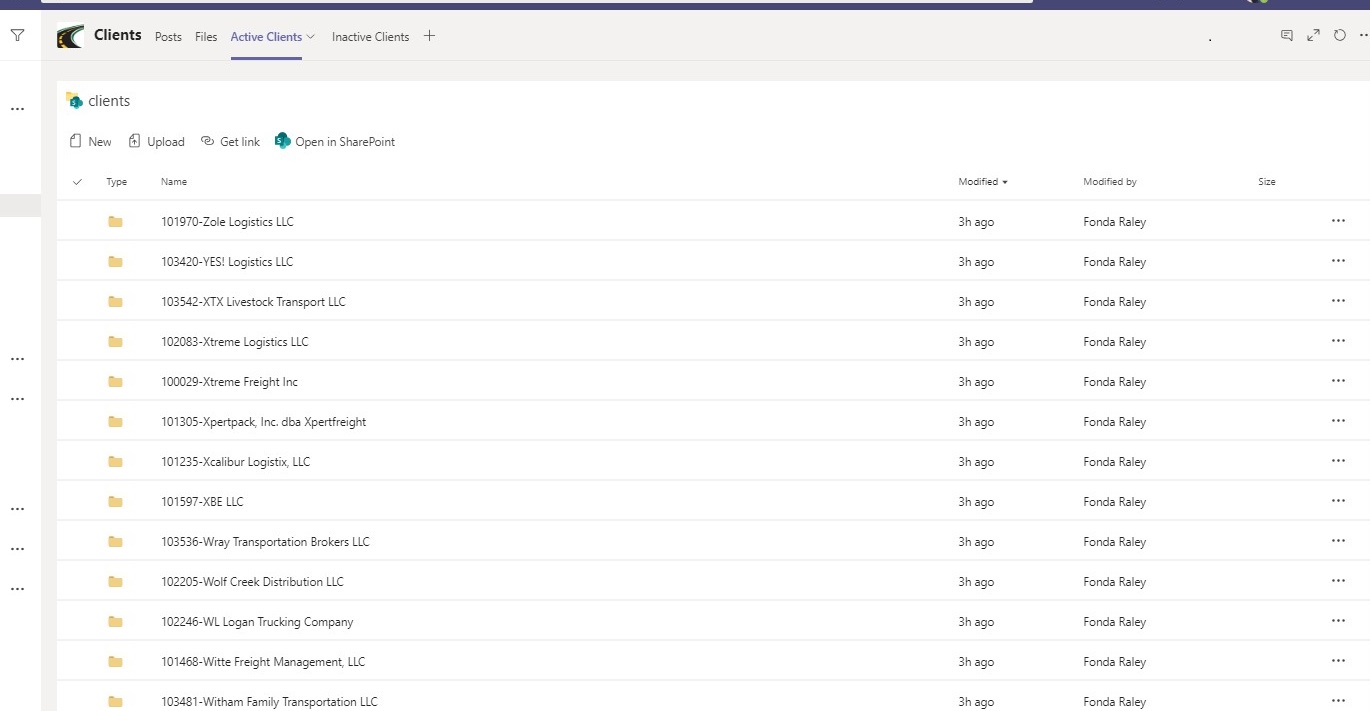The height and width of the screenshot is (711, 1370).
Task: Select all files with the header checkbox
Action: (x=77, y=181)
